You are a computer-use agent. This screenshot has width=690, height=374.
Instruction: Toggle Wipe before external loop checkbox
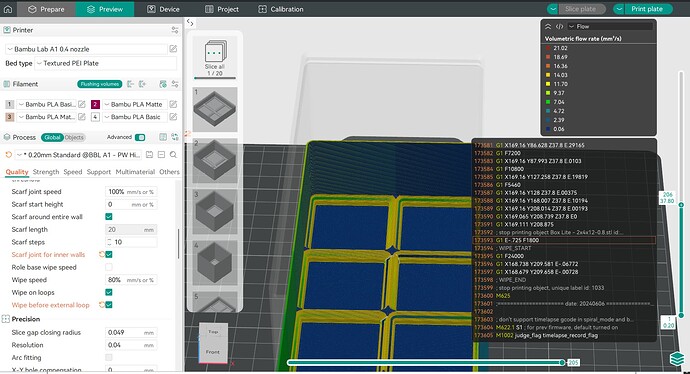pyautogui.click(x=109, y=305)
